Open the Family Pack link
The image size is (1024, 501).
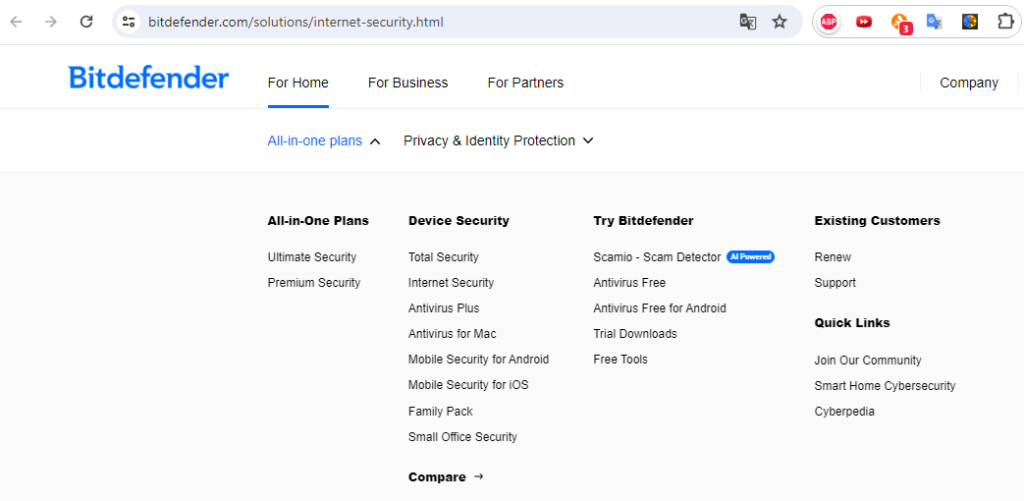441,412
